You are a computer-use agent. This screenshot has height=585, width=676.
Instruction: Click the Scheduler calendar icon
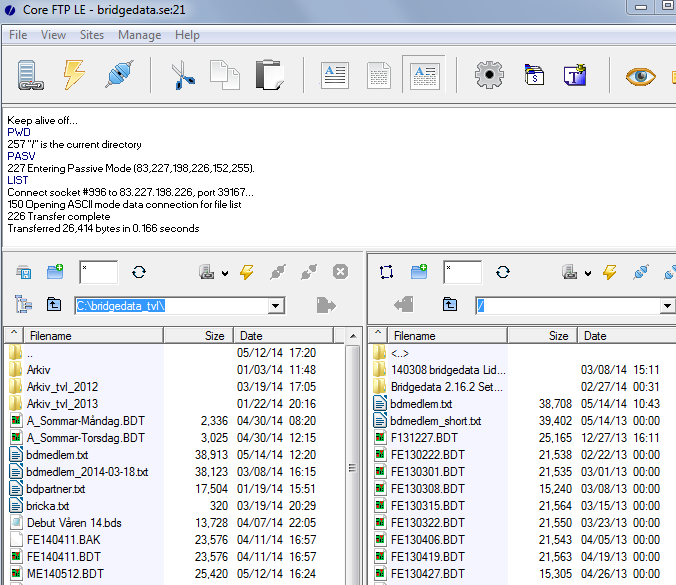(x=534, y=75)
